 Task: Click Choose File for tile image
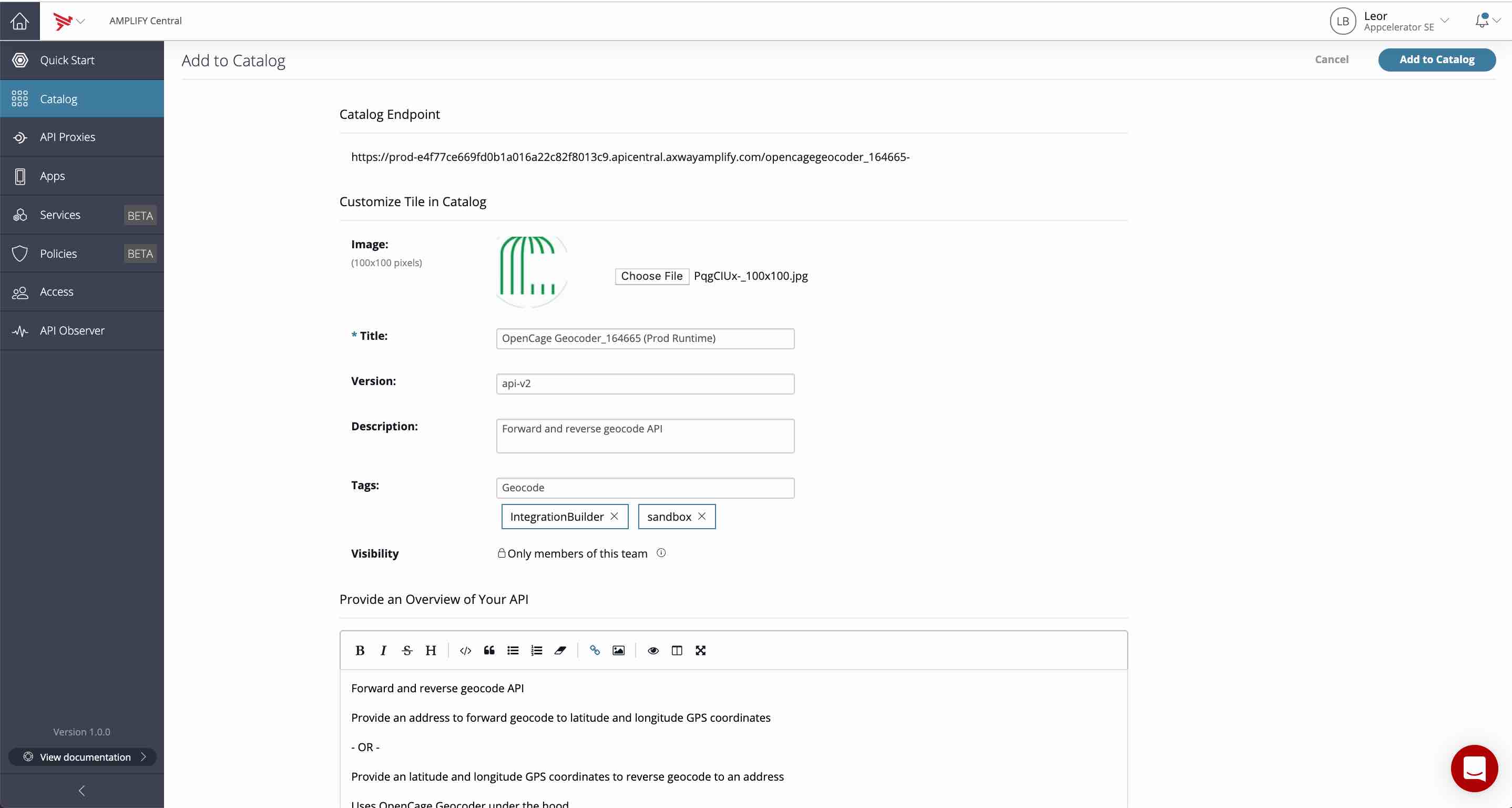pyautogui.click(x=651, y=276)
